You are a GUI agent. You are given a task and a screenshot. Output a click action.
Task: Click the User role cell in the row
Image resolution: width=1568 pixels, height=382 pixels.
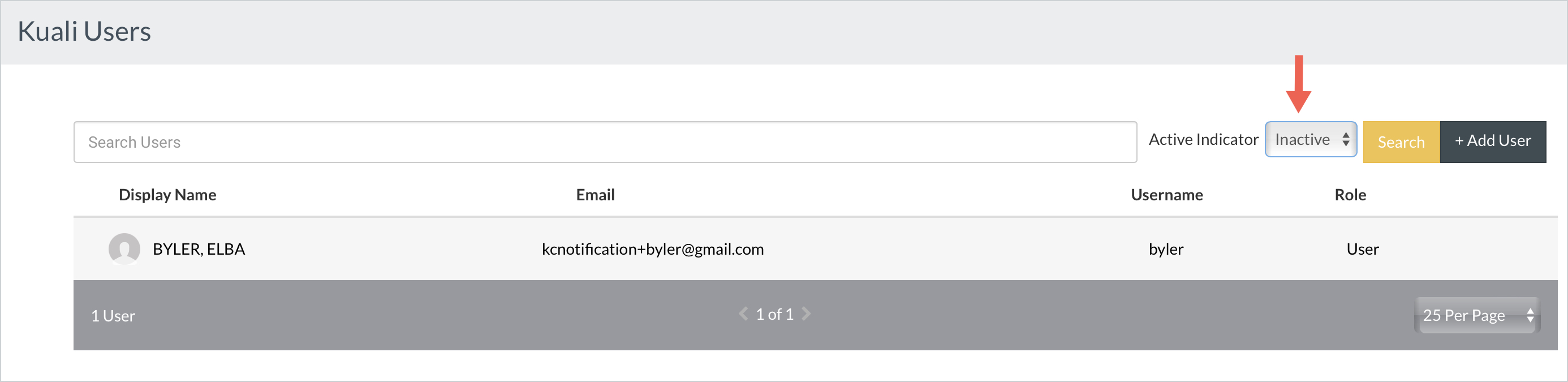tap(1362, 249)
